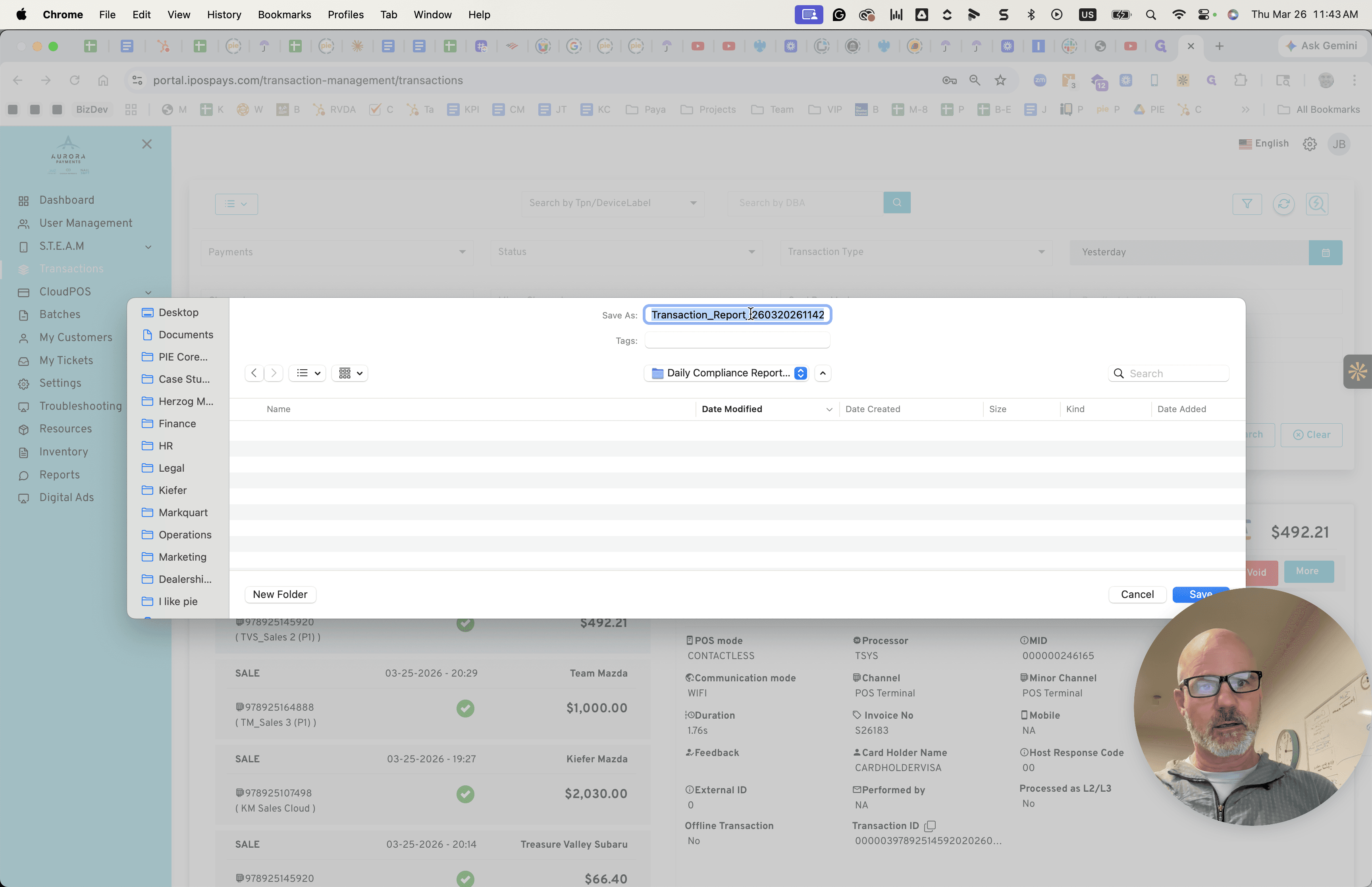Click the Save button
The width and height of the screenshot is (1372, 887).
coord(1200,594)
